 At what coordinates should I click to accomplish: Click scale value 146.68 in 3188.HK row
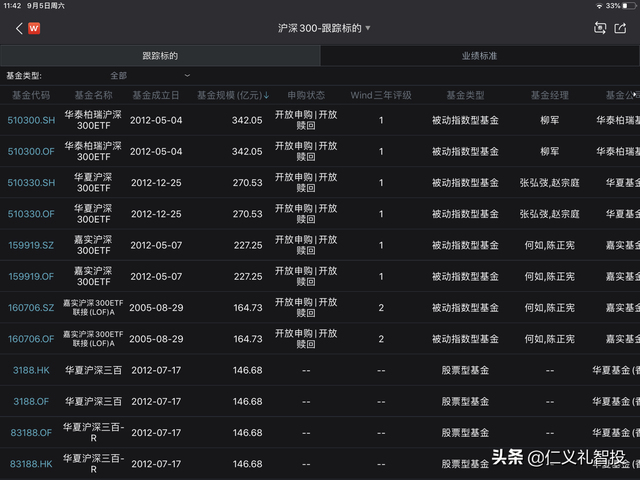click(x=247, y=370)
